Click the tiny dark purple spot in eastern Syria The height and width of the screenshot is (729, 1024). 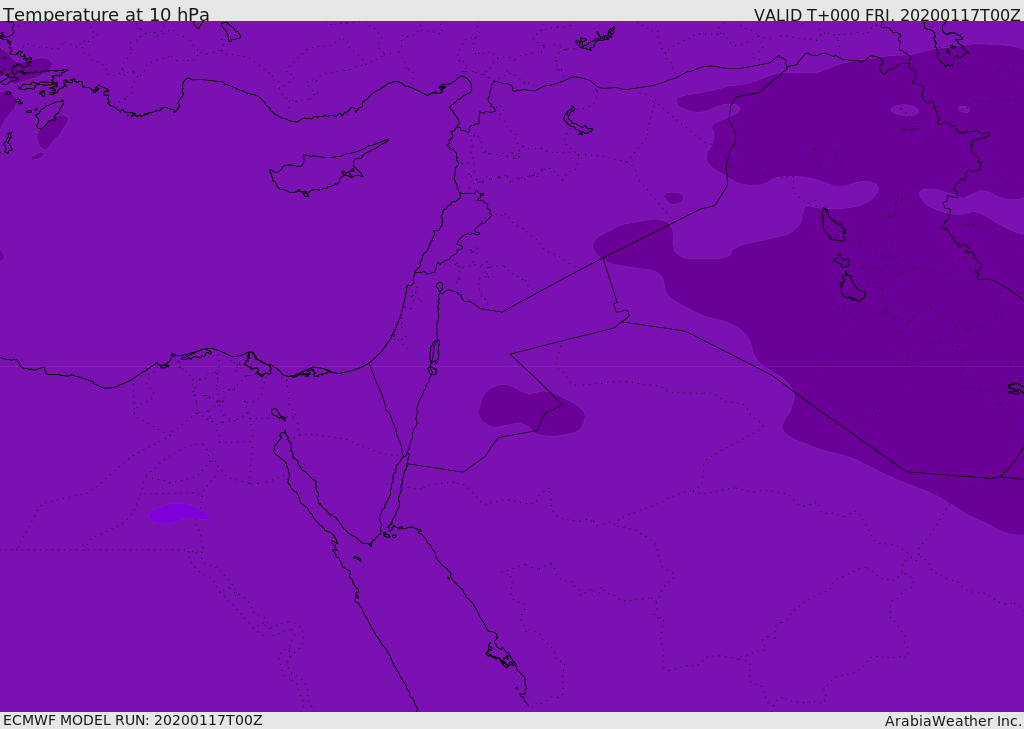[674, 198]
